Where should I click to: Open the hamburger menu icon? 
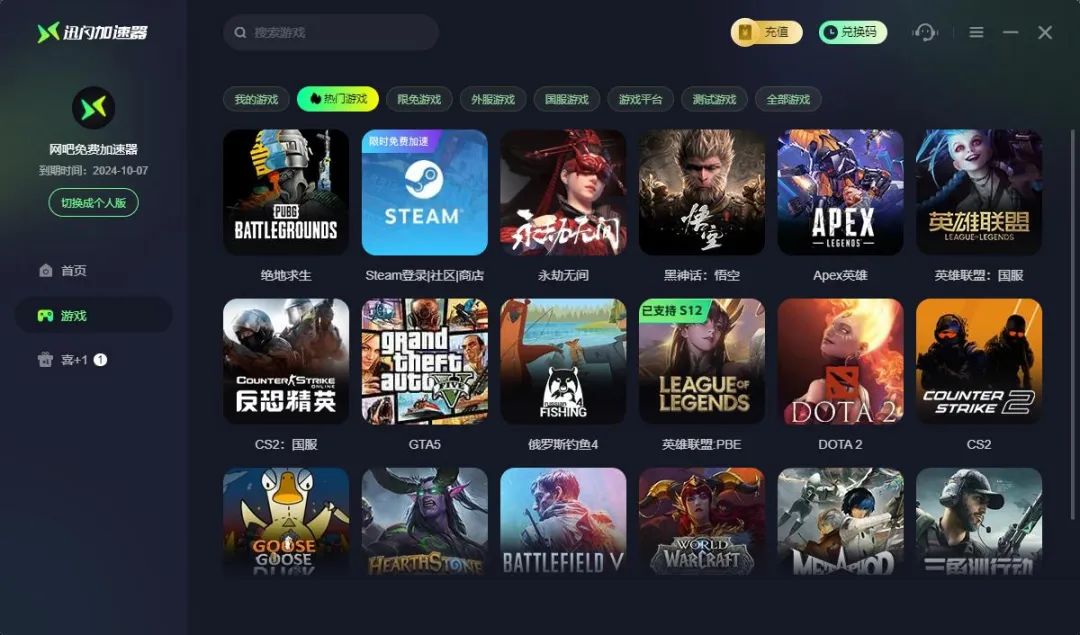(976, 32)
